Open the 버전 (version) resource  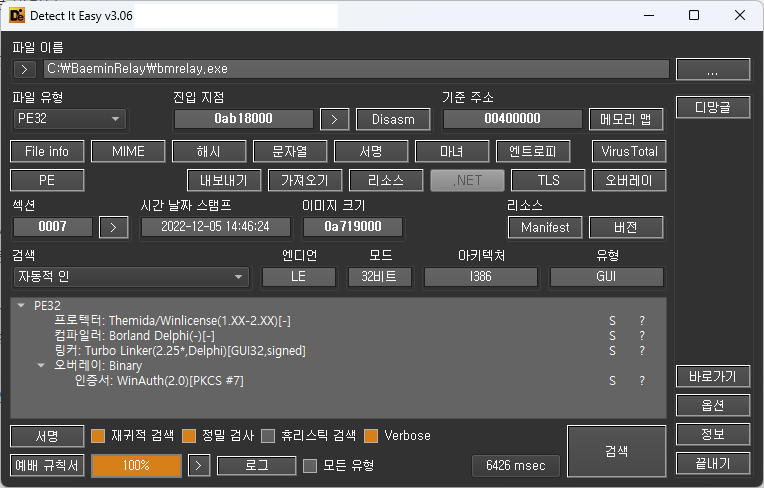(x=626, y=227)
